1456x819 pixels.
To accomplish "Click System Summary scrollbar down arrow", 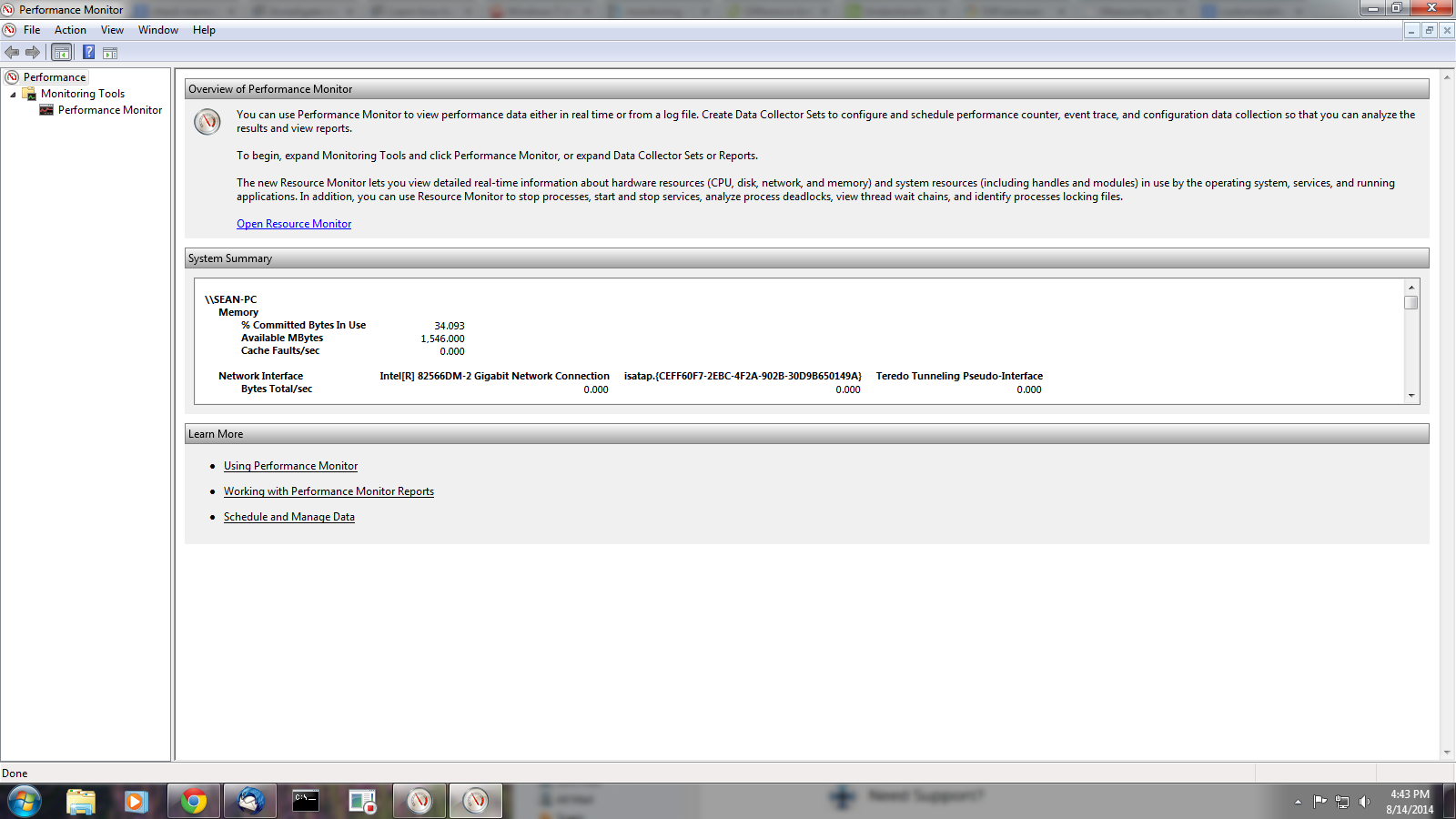I will [x=1411, y=396].
